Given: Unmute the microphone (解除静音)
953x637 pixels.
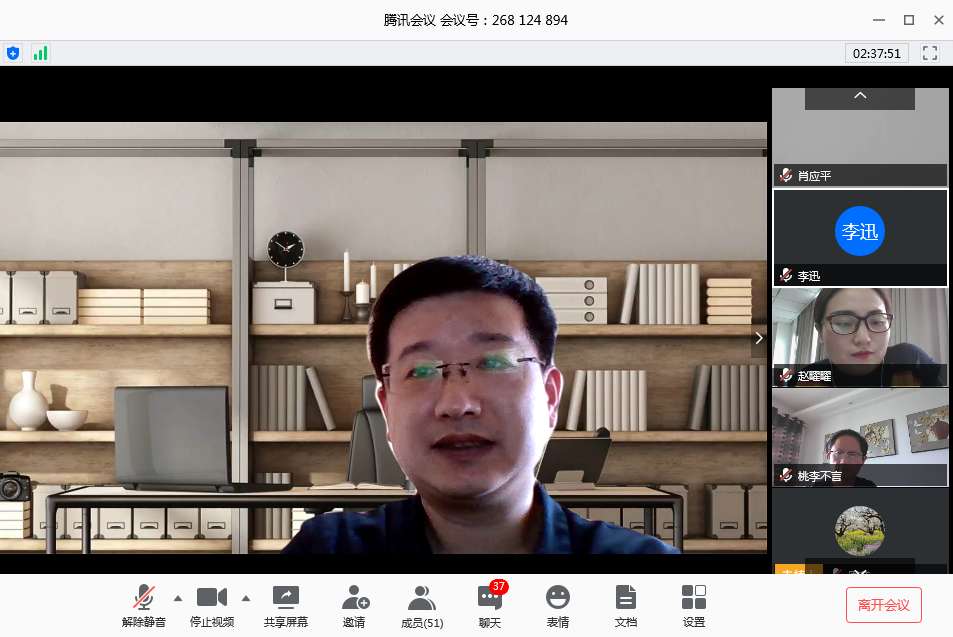Looking at the screenshot, I should tap(144, 606).
